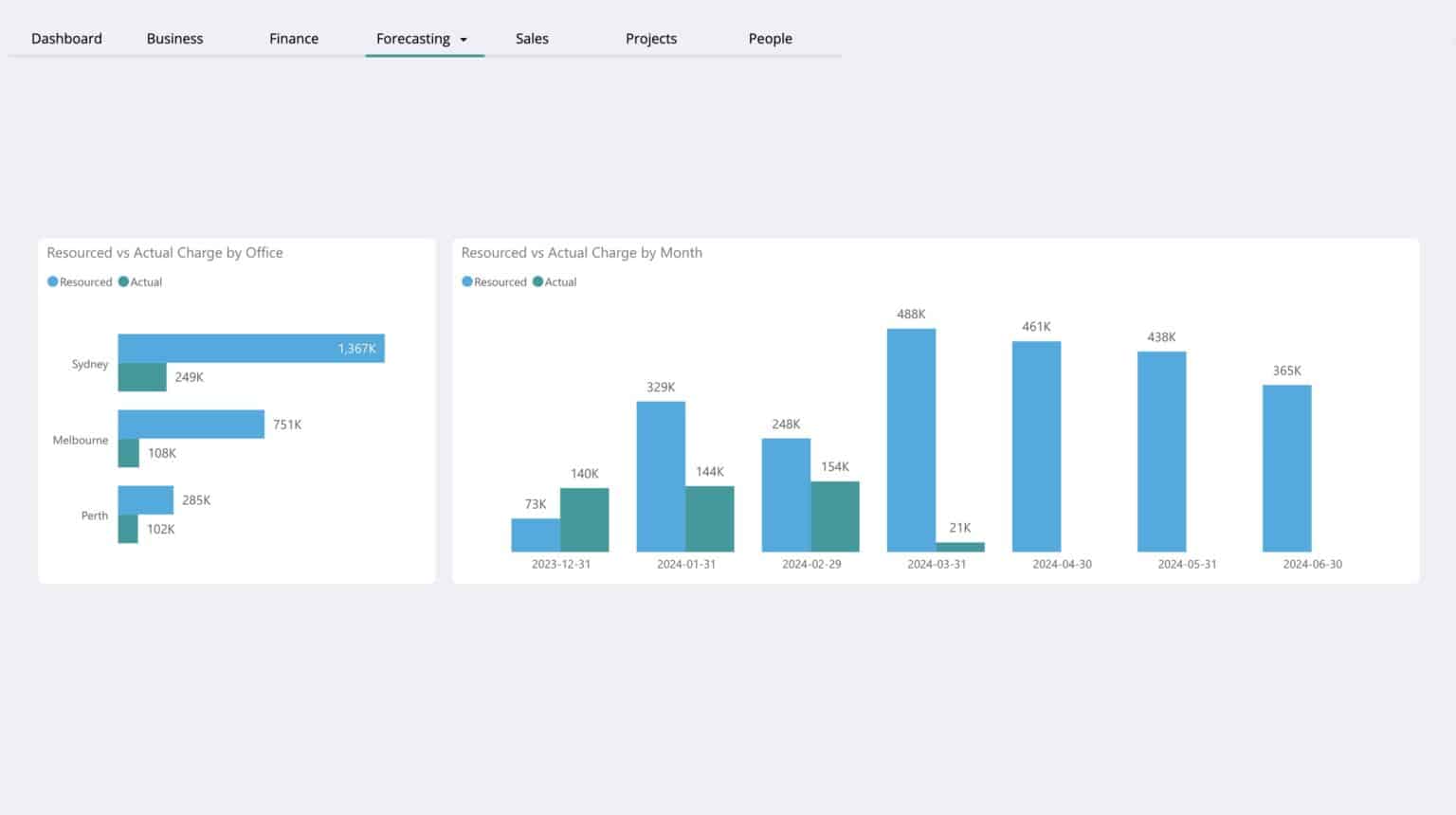Select Sydney's blue Resourced bar

(251, 348)
